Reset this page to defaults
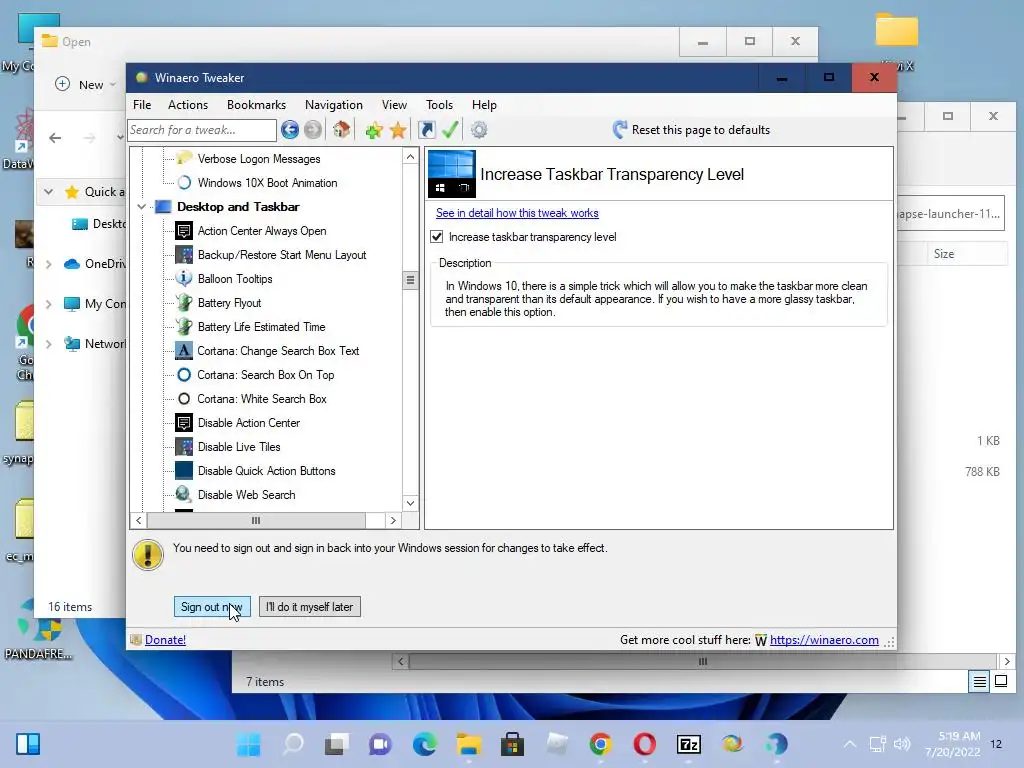Image resolution: width=1024 pixels, height=768 pixels. [x=691, y=130]
